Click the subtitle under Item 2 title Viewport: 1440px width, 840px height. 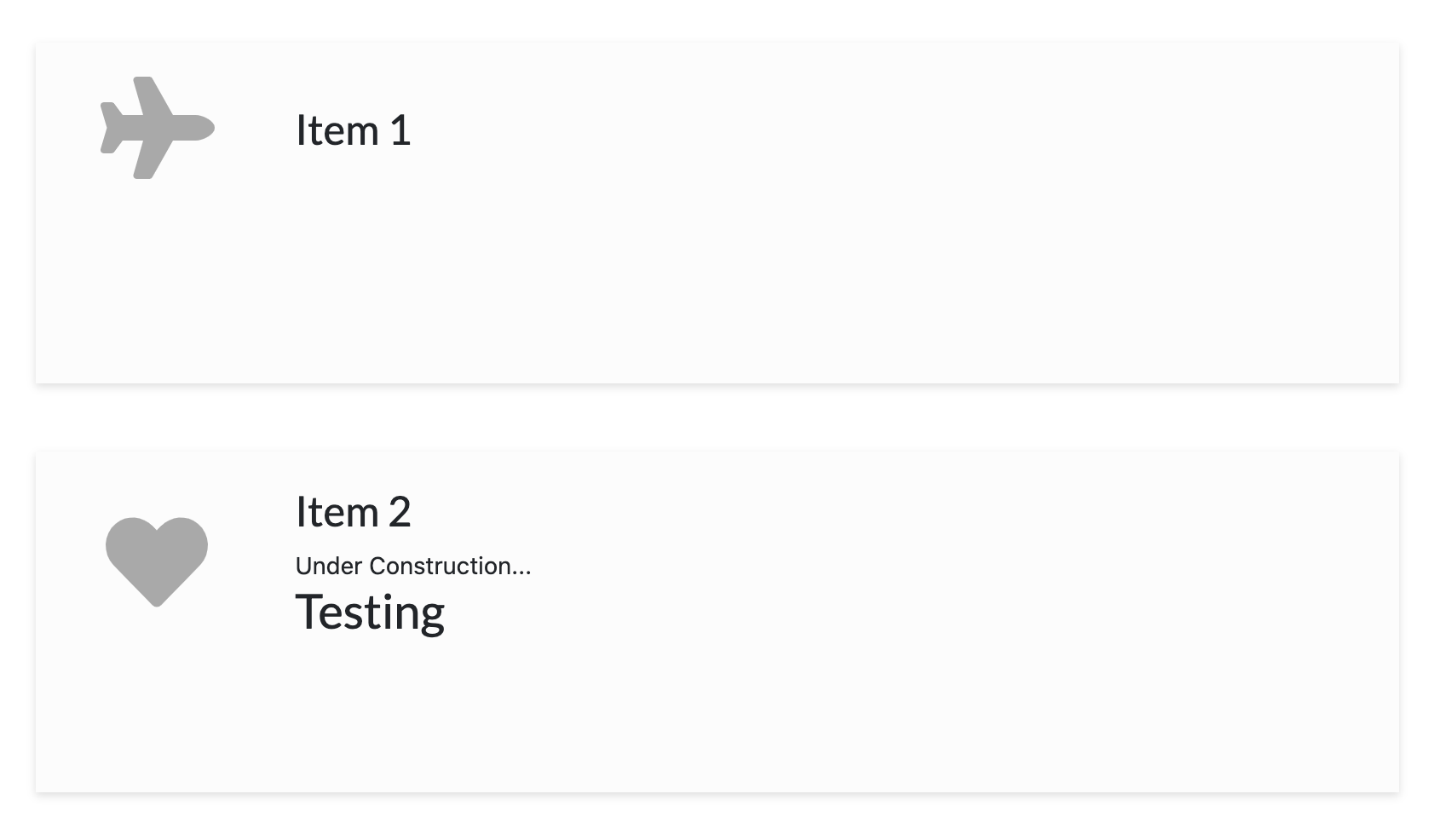pyautogui.click(x=413, y=566)
